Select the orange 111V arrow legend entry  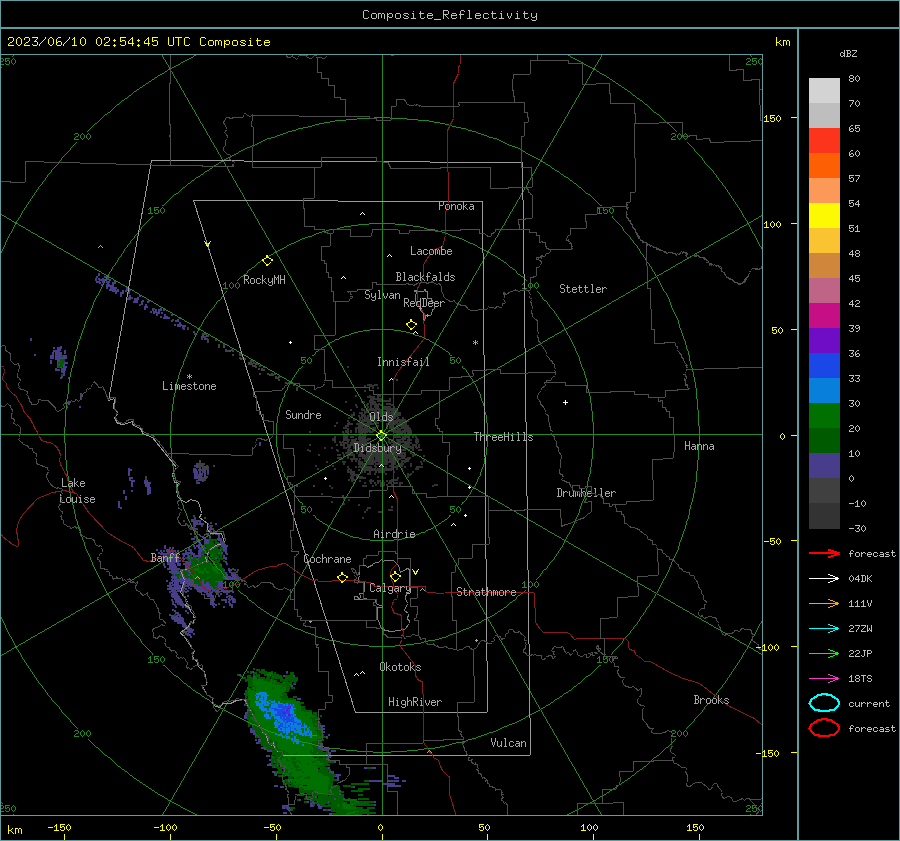[824, 603]
